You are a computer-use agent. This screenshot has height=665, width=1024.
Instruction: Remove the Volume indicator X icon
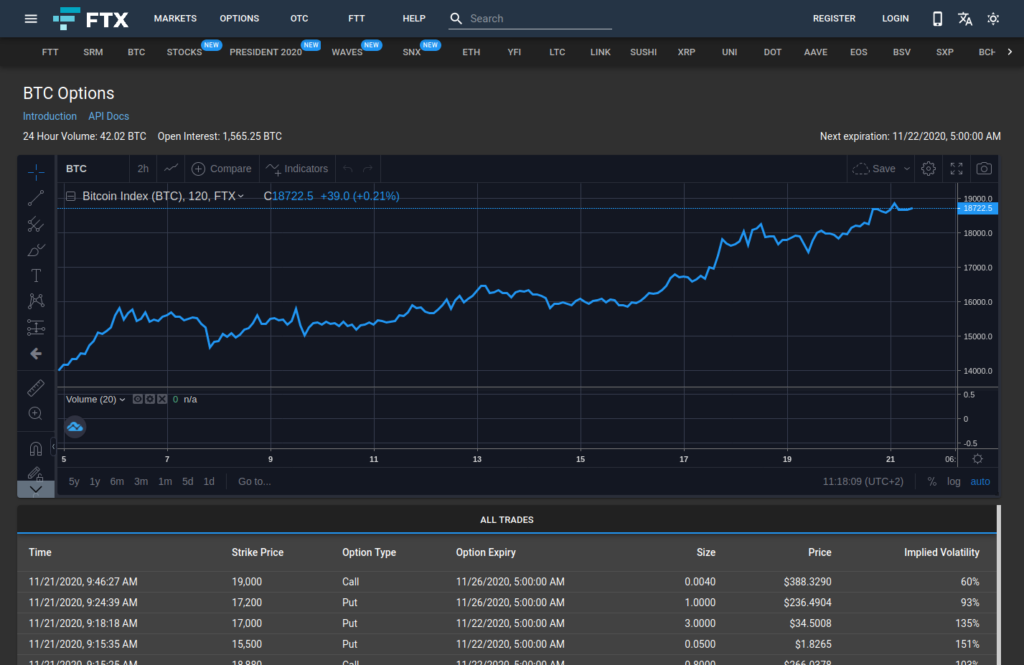tap(162, 399)
